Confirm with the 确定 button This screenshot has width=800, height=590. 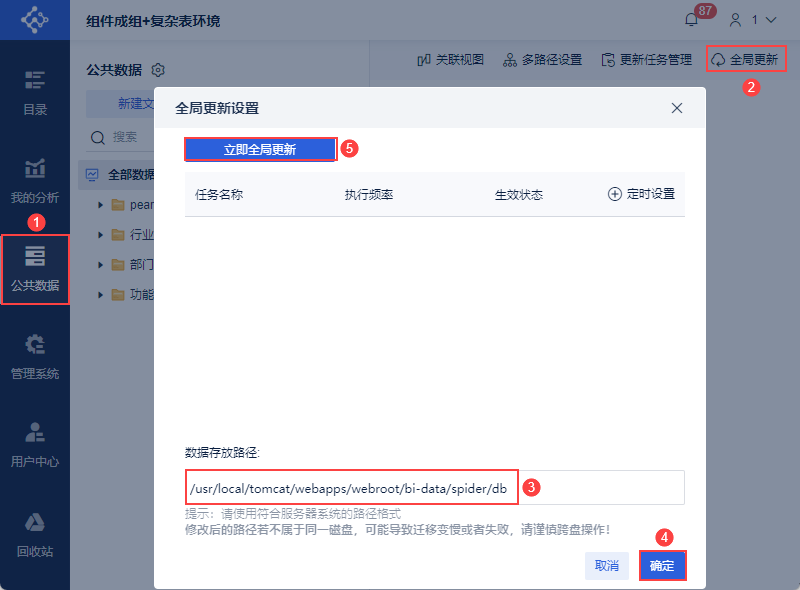662,566
